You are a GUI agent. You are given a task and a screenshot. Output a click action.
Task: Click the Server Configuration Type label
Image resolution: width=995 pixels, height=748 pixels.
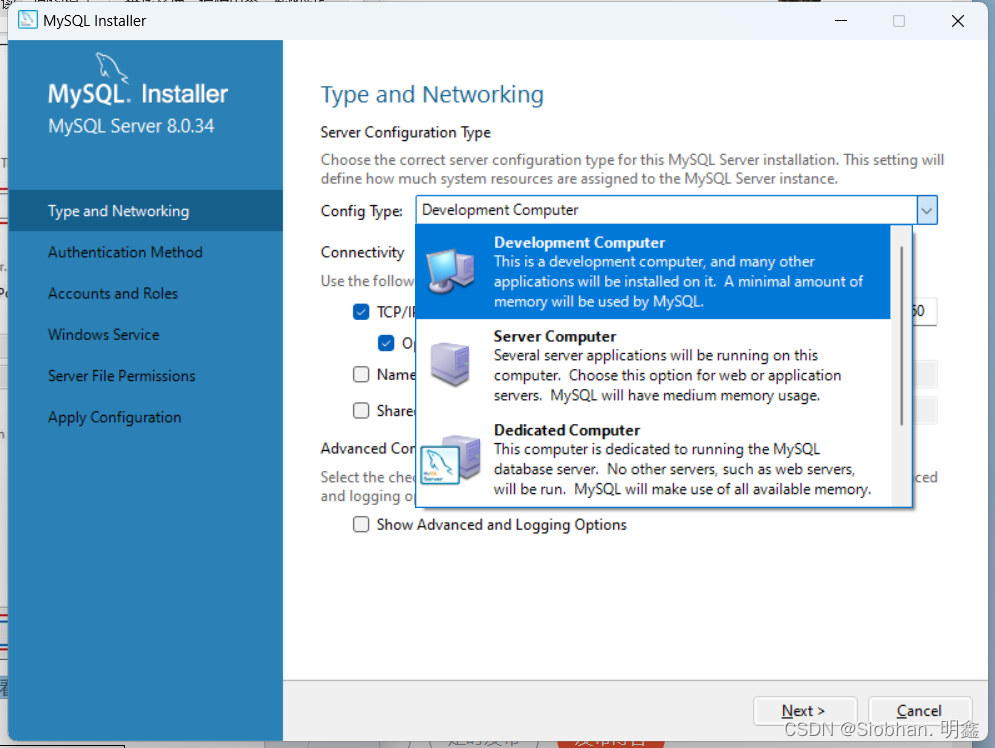point(405,133)
